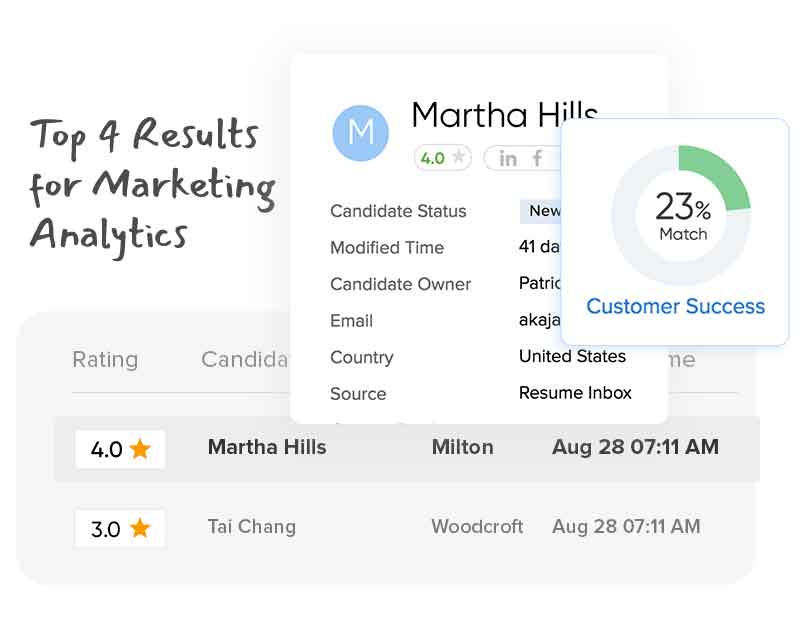The width and height of the screenshot is (800, 620).
Task: Click the New candidate status tag
Action: (x=541, y=211)
